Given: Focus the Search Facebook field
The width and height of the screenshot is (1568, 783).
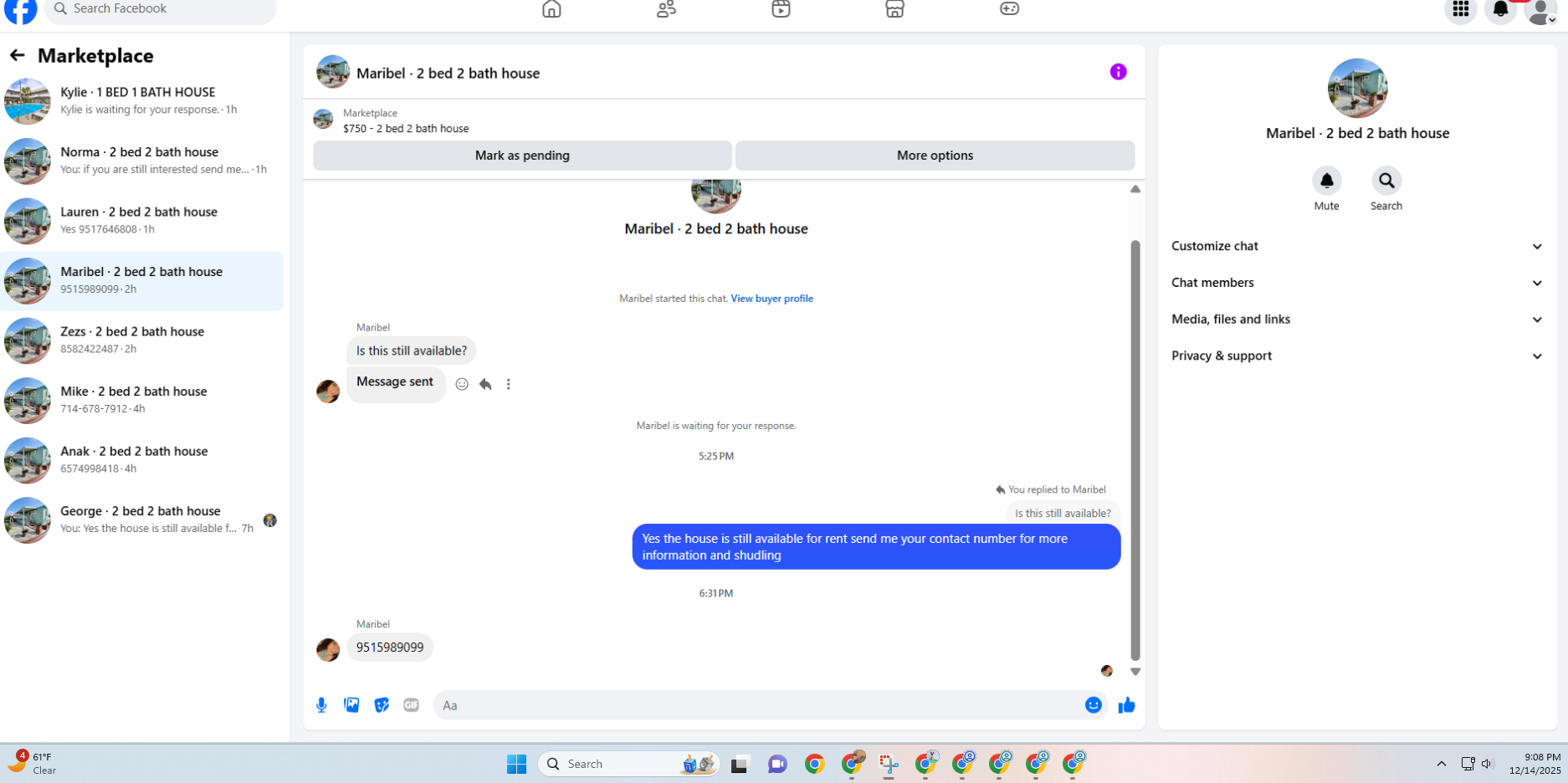Looking at the screenshot, I should click(161, 10).
